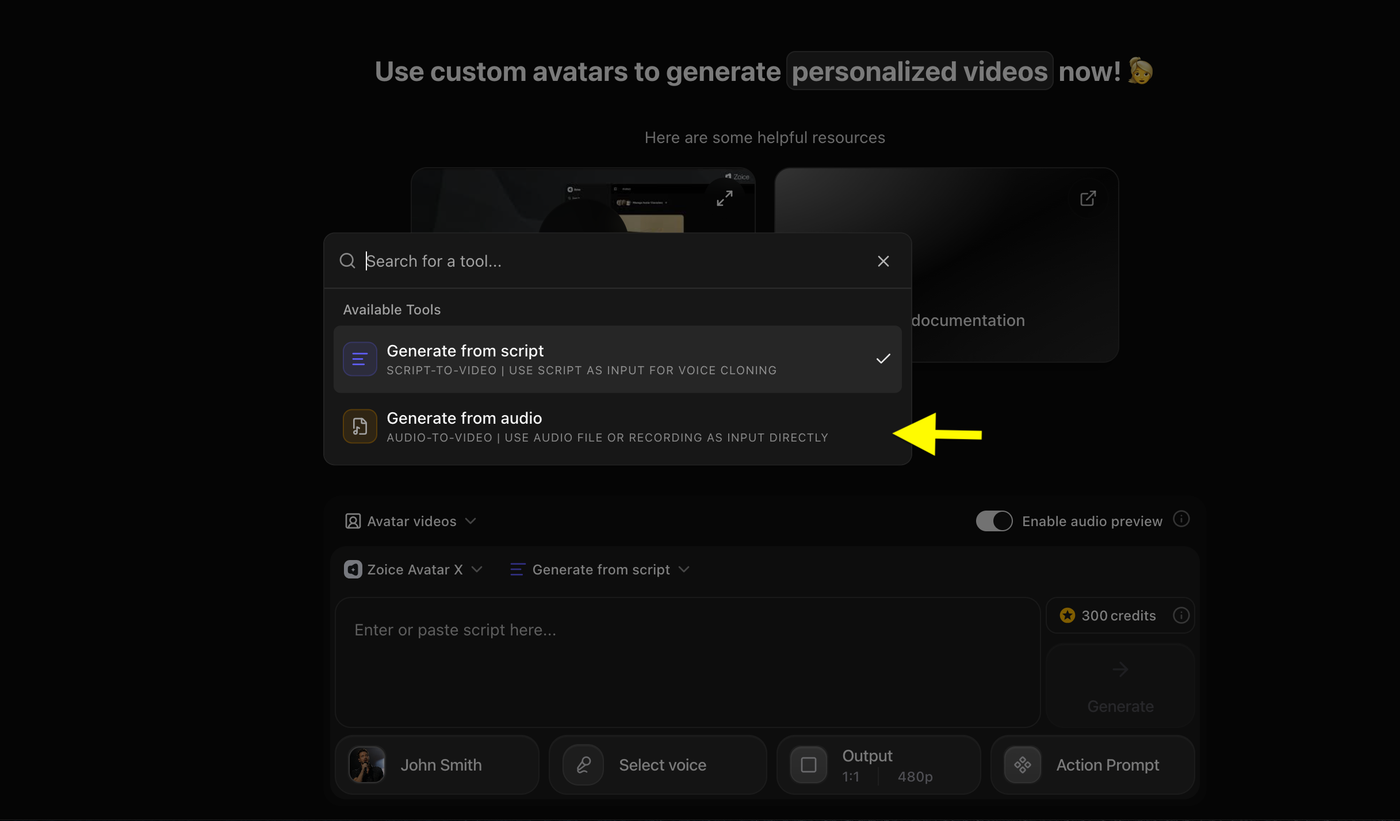
Task: Click the Generate arrow button
Action: coord(1120,686)
